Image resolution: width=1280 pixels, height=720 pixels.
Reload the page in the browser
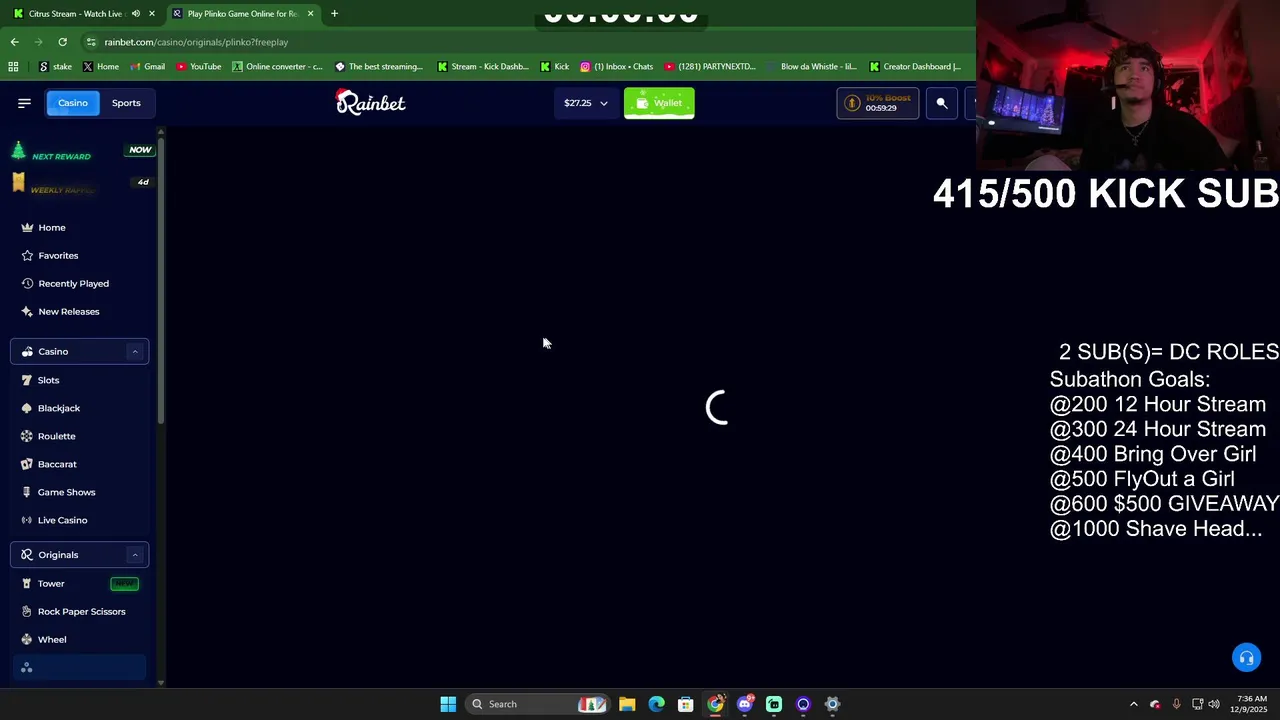pyautogui.click(x=62, y=42)
